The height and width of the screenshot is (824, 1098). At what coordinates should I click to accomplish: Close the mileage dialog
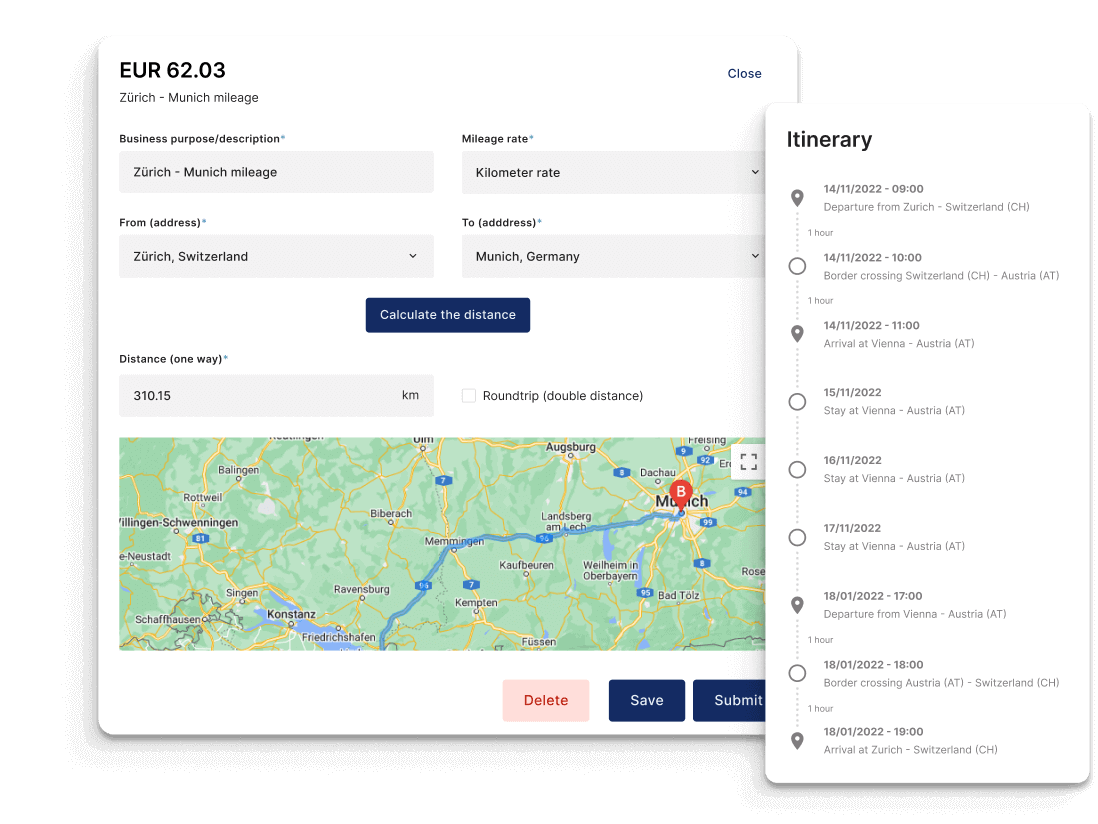pyautogui.click(x=744, y=74)
